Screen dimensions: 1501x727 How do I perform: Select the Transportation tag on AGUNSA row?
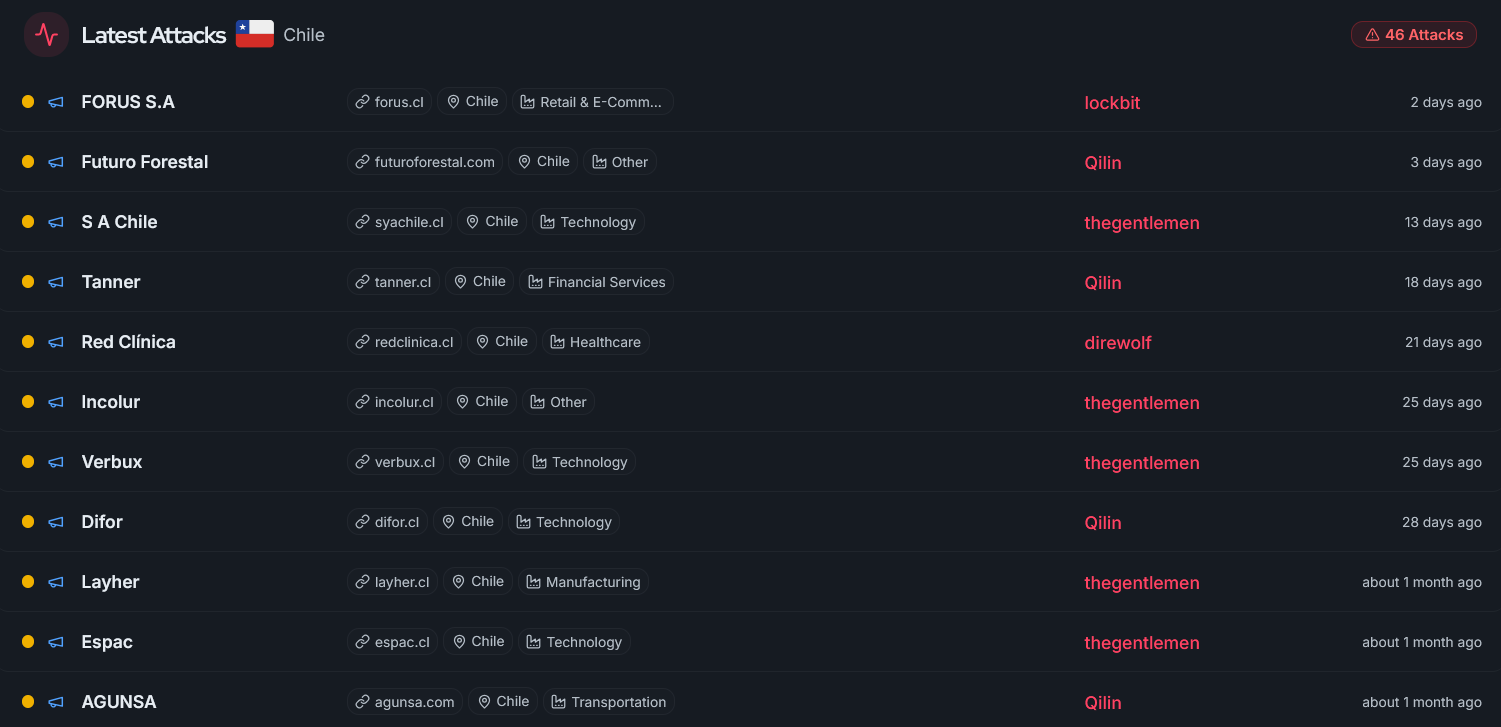[x=609, y=702]
